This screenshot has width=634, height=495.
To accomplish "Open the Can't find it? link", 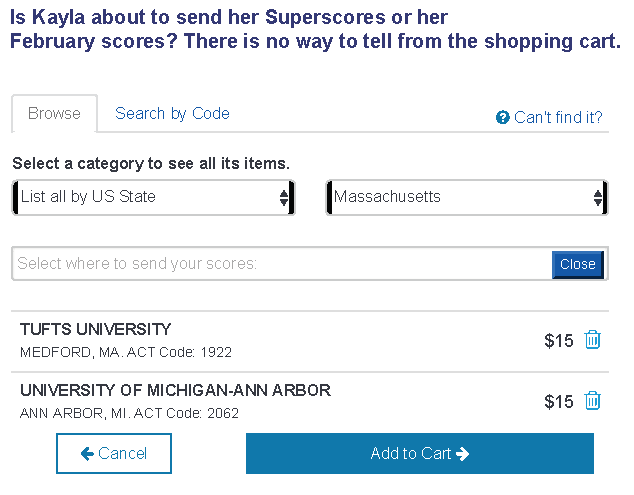I will [x=558, y=117].
